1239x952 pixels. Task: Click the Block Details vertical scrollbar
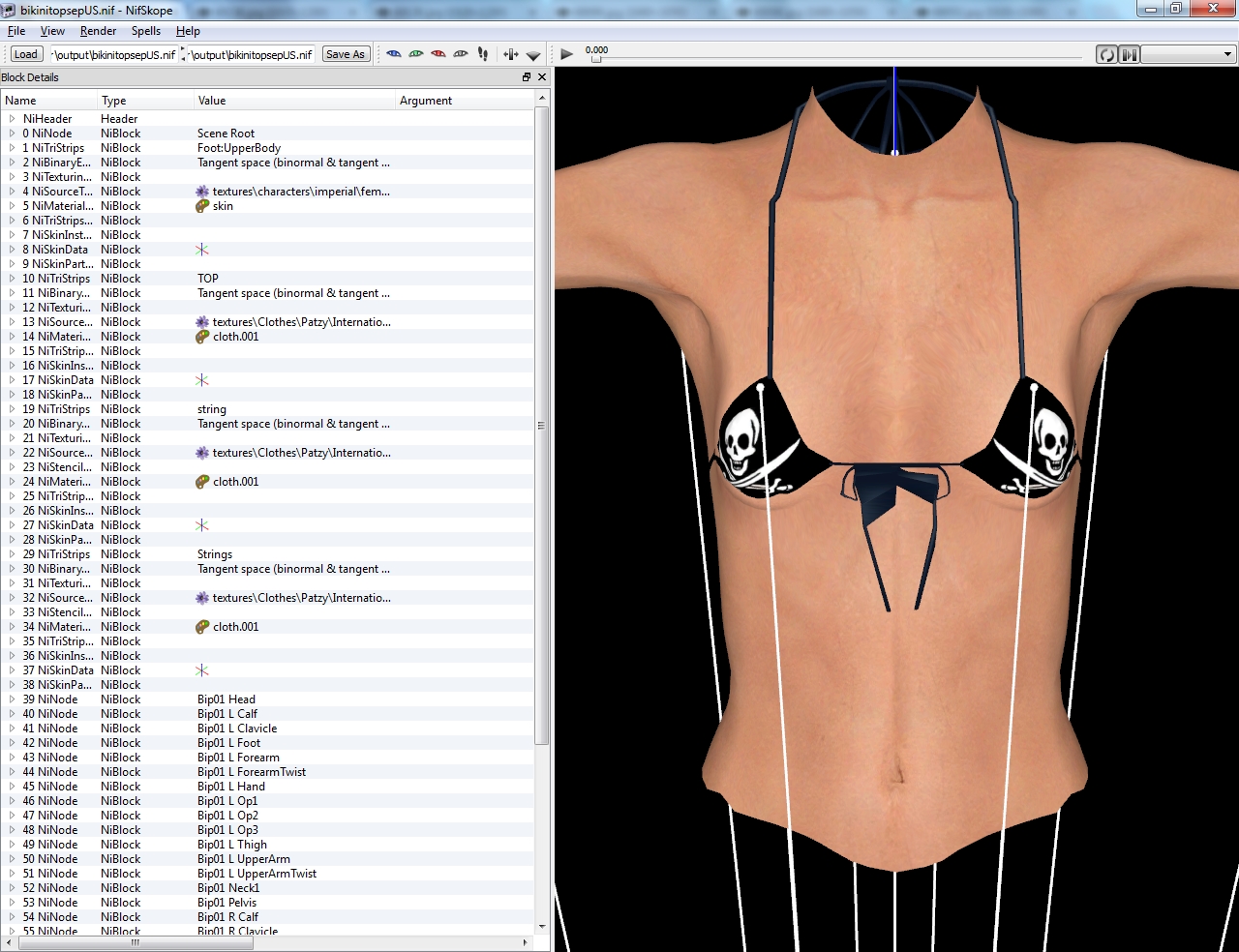point(542,426)
